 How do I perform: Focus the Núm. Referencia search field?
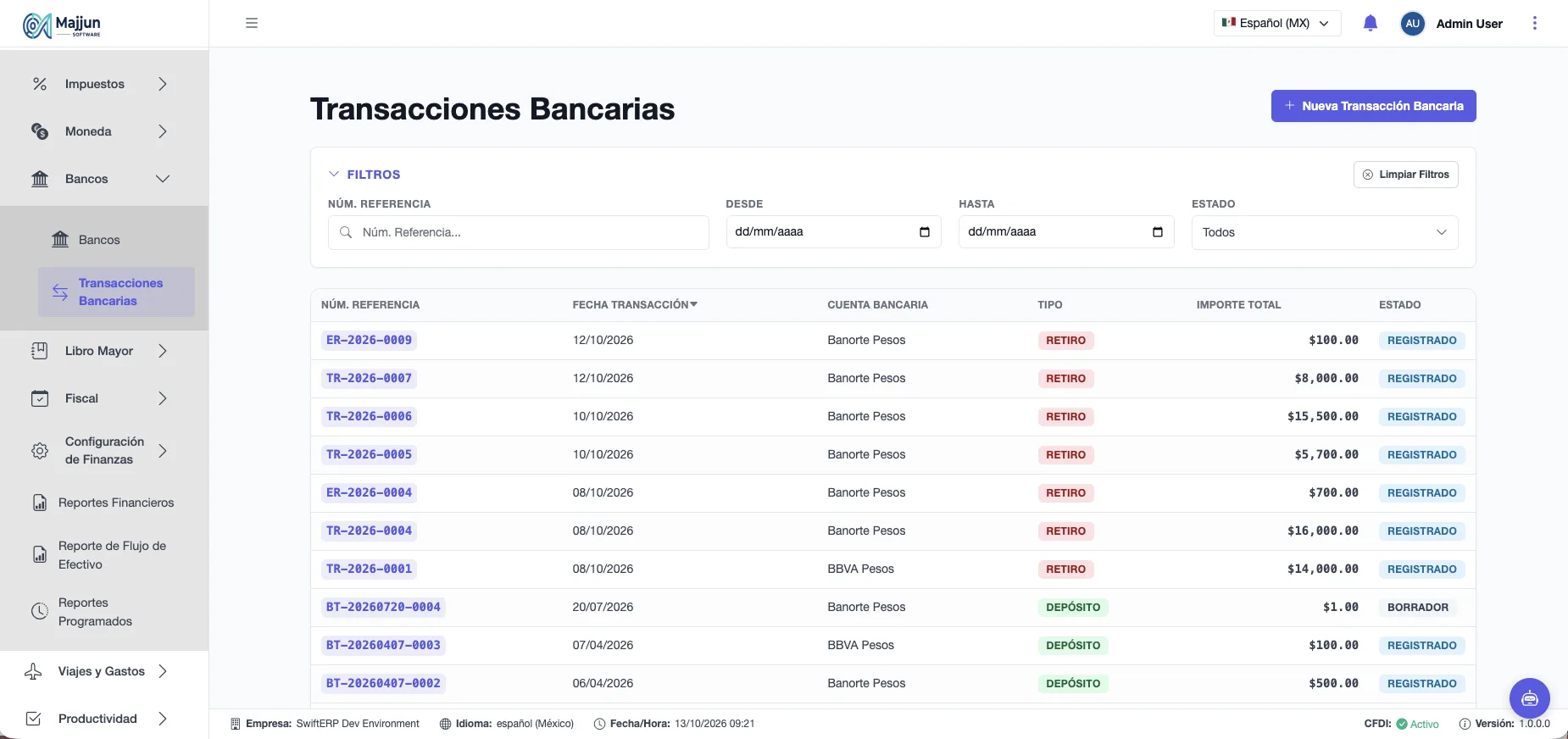coord(518,232)
